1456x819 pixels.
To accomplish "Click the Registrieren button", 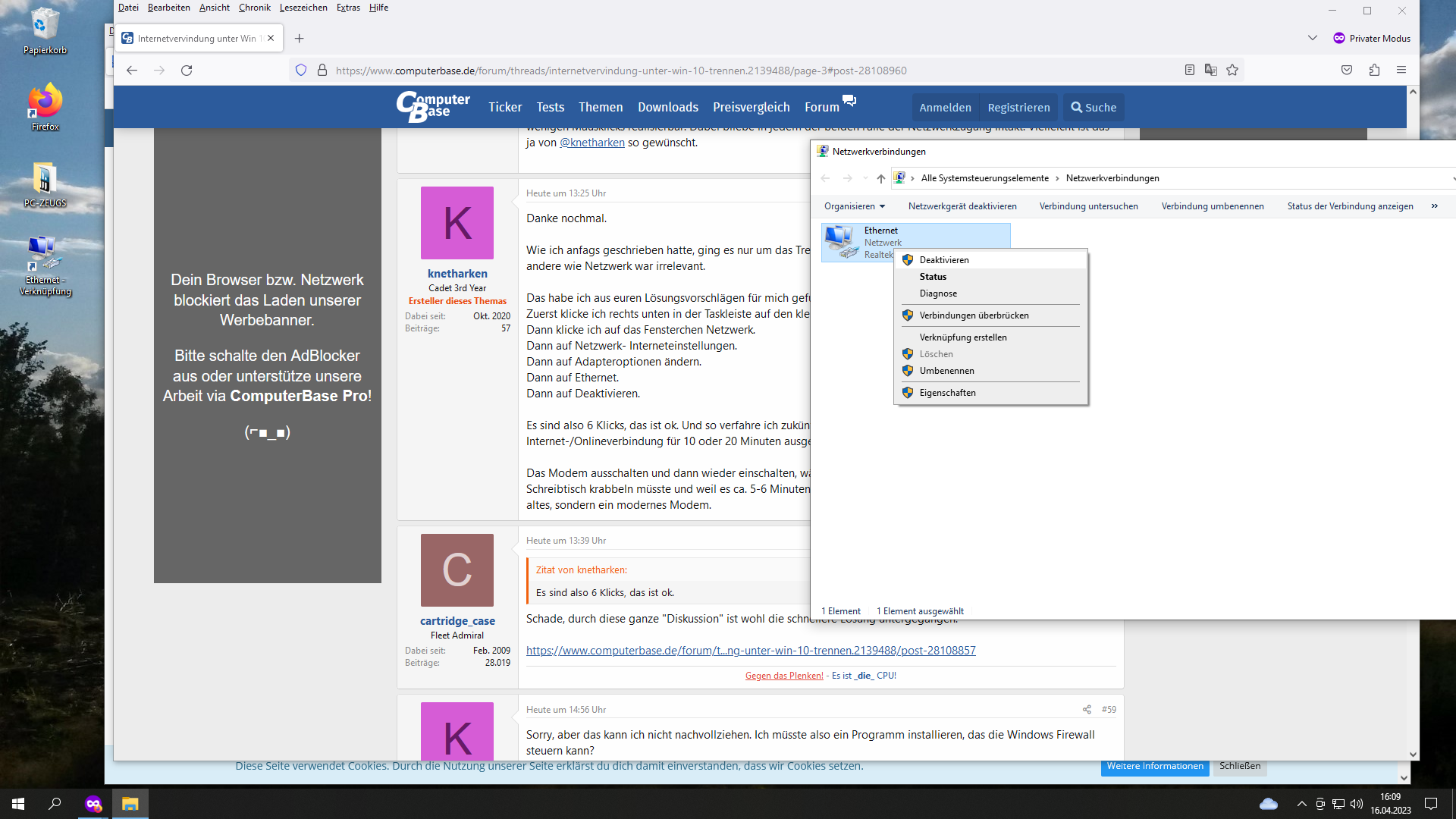I will (1018, 108).
